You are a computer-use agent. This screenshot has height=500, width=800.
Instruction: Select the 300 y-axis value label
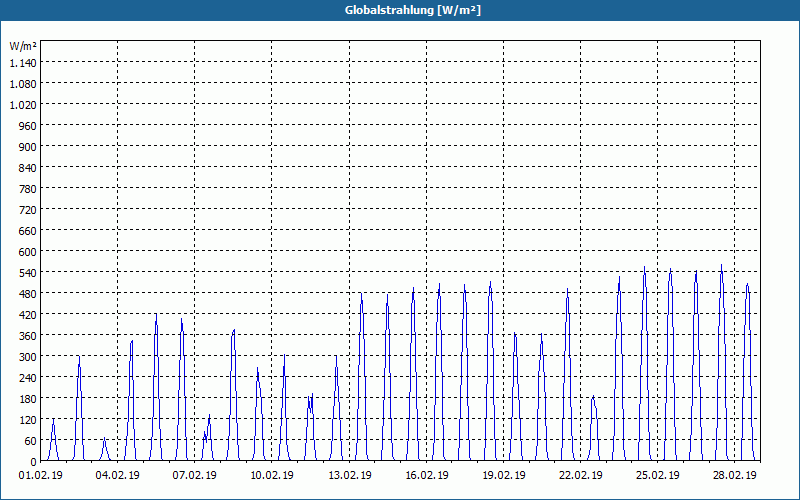[28, 357]
